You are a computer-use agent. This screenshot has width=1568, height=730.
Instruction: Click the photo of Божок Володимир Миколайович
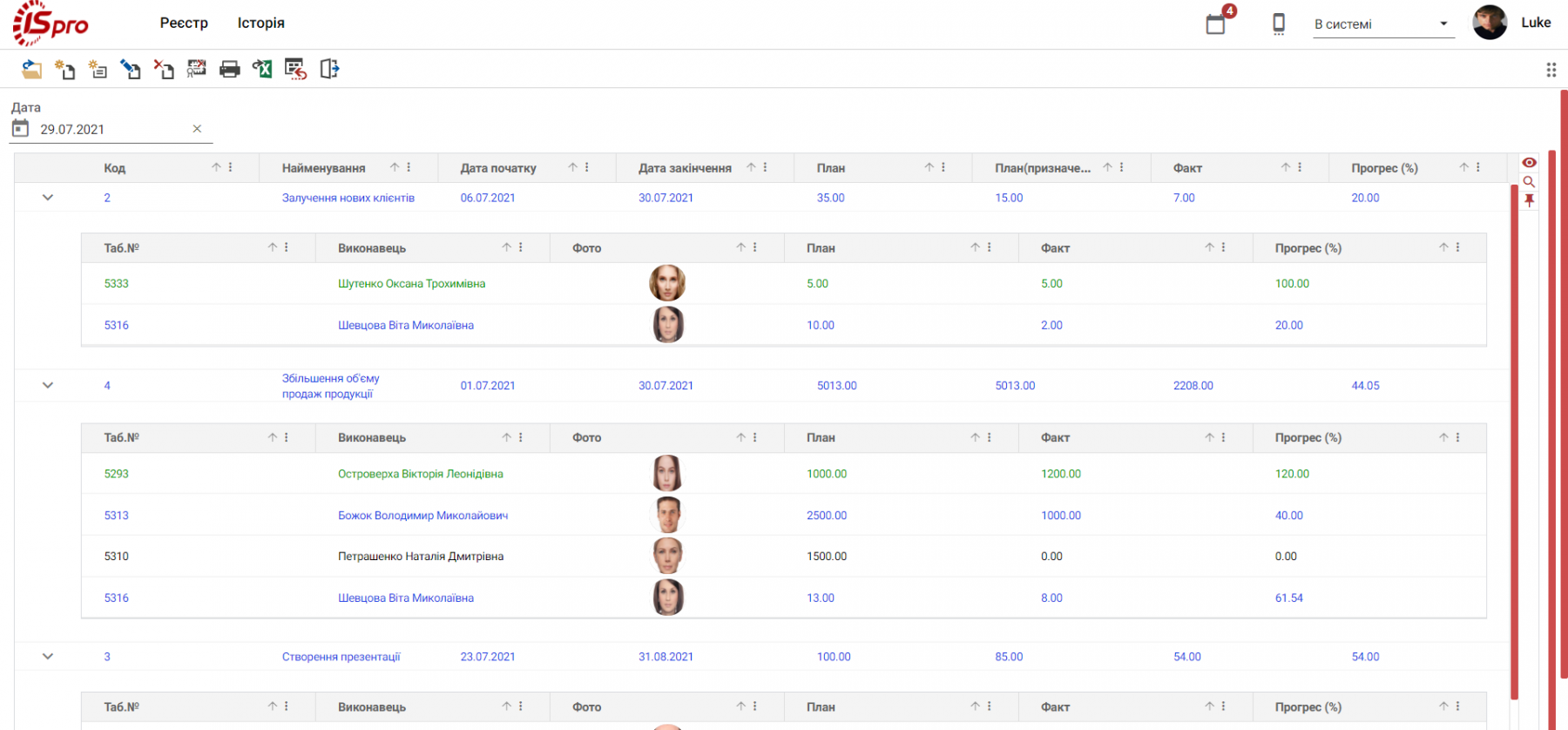(668, 515)
